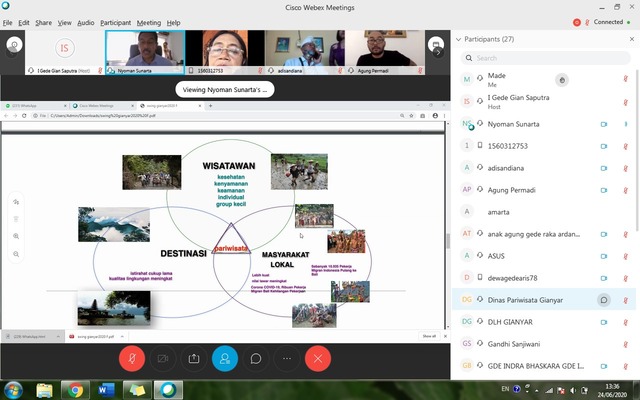Collapse the Participants (27) section
This screenshot has width=640, height=400.
[459, 40]
